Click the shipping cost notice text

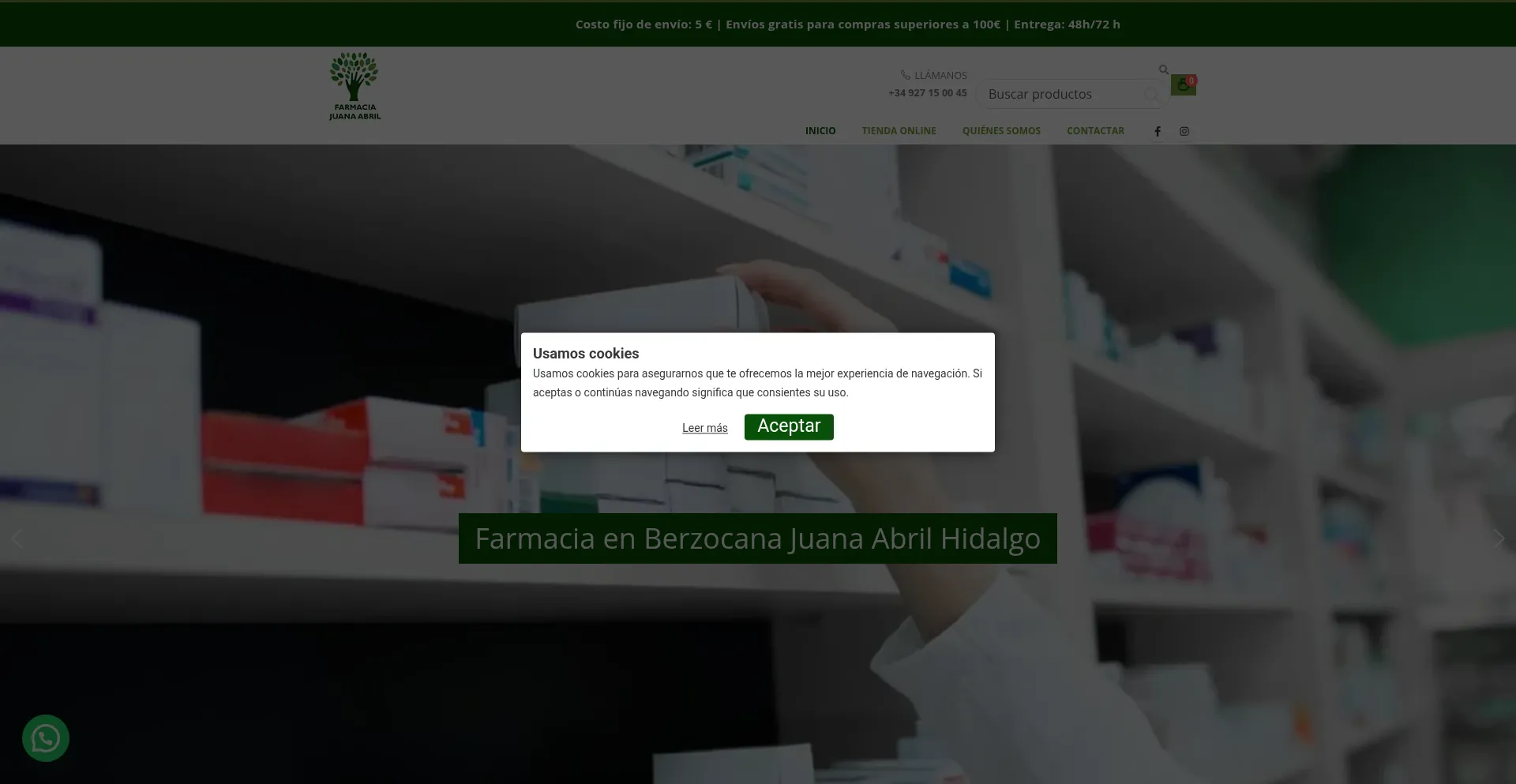pos(847,24)
